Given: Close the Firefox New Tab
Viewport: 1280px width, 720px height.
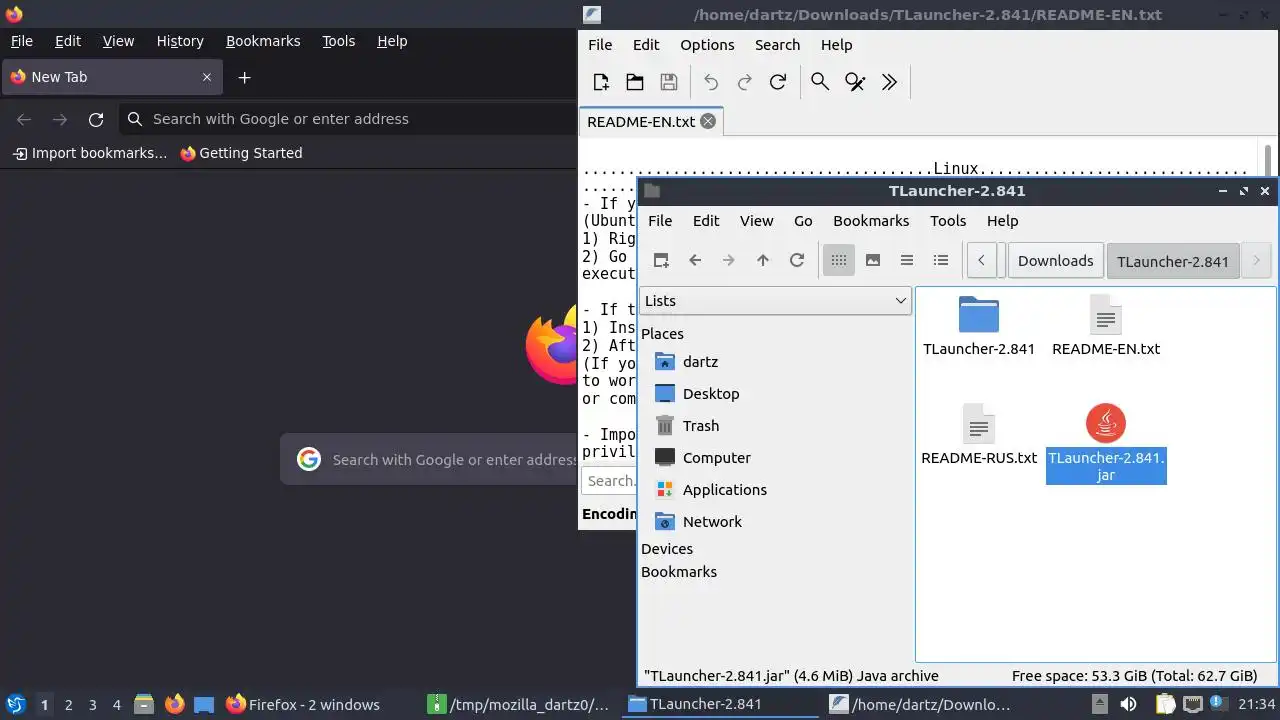Looking at the screenshot, I should pos(207,77).
